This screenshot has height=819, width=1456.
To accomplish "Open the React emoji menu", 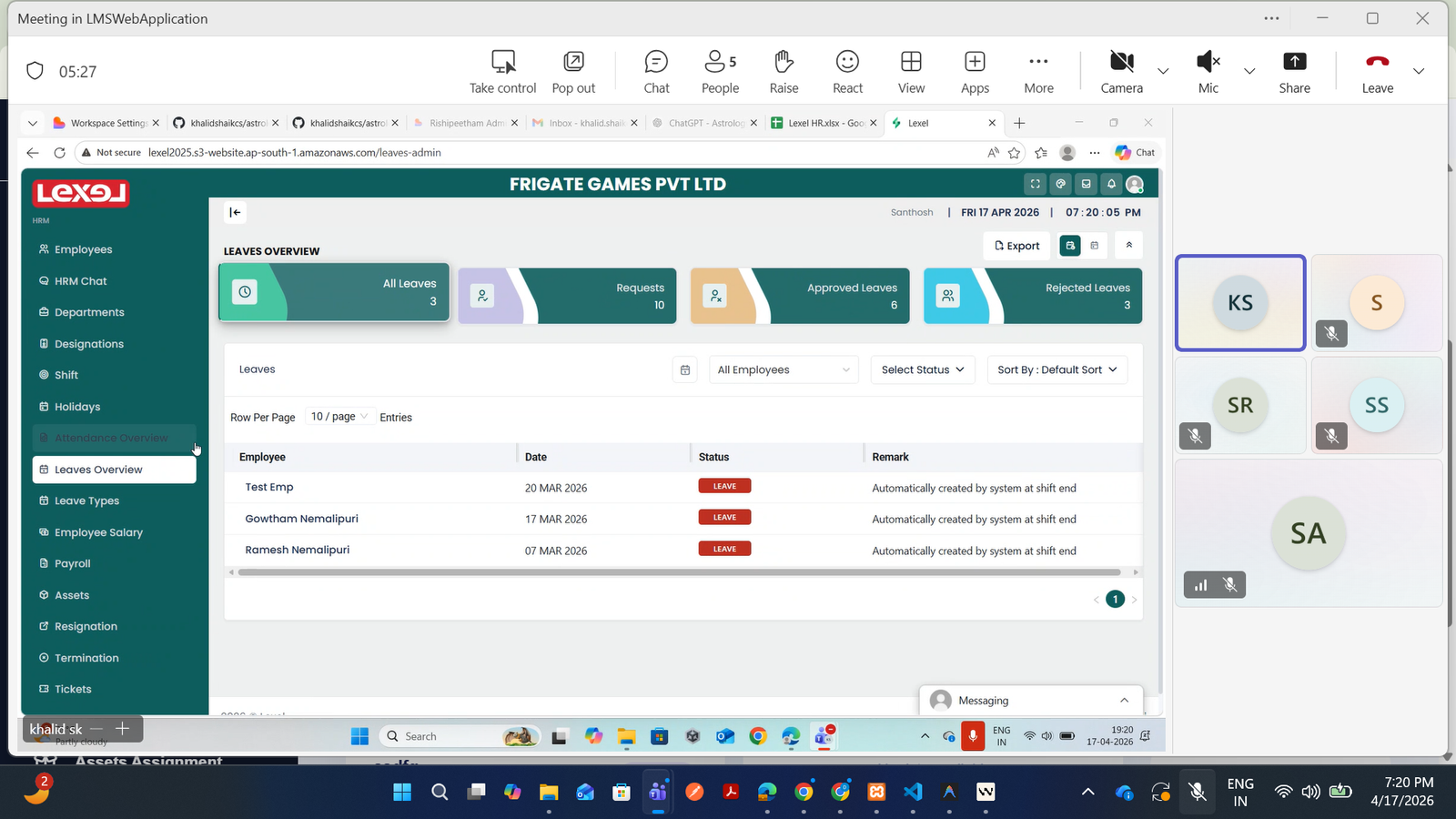I will (x=847, y=71).
